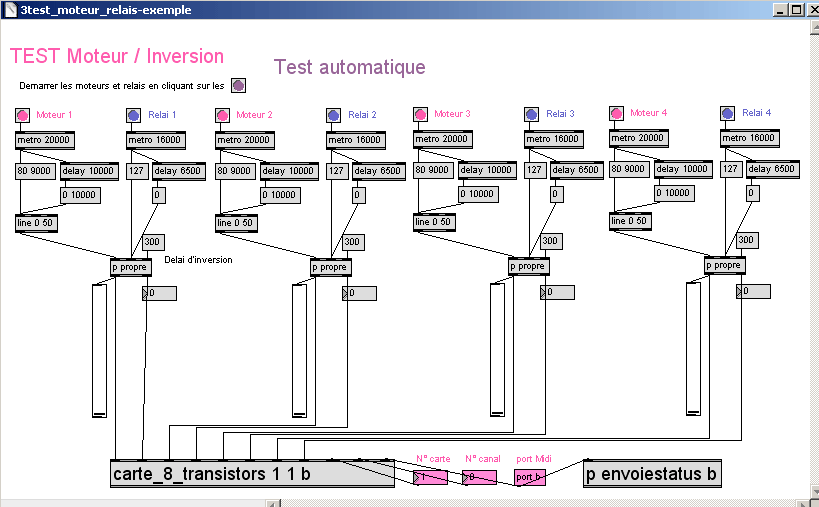Select the carte_8_transistors 1 1 b object

[252, 475]
